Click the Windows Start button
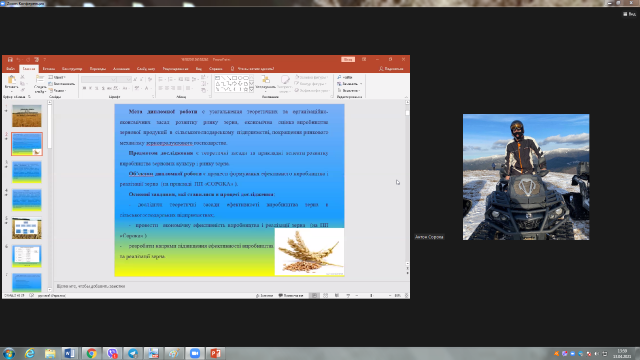 (x=9, y=353)
